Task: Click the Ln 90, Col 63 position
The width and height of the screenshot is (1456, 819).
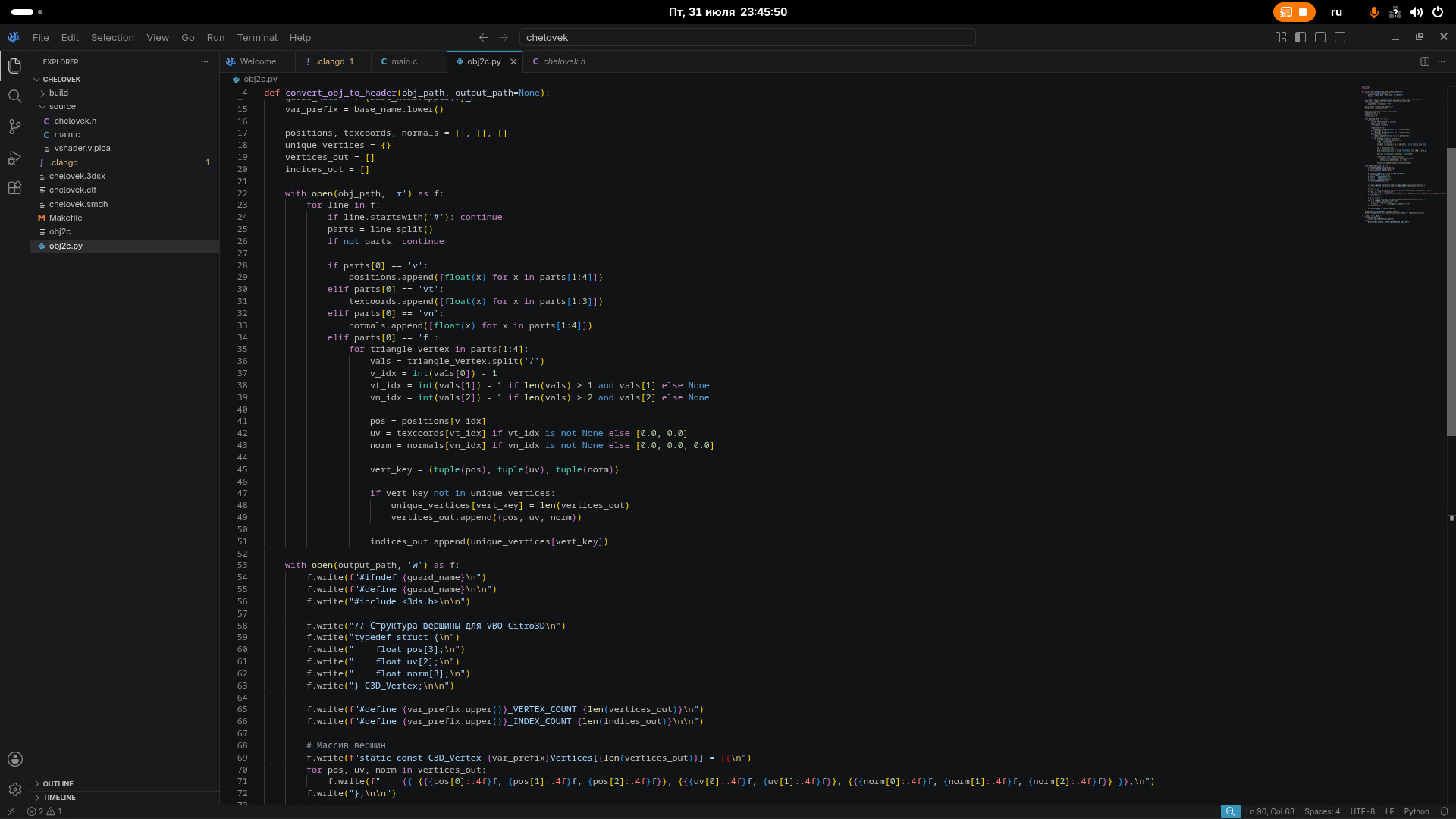Action: [x=1269, y=811]
